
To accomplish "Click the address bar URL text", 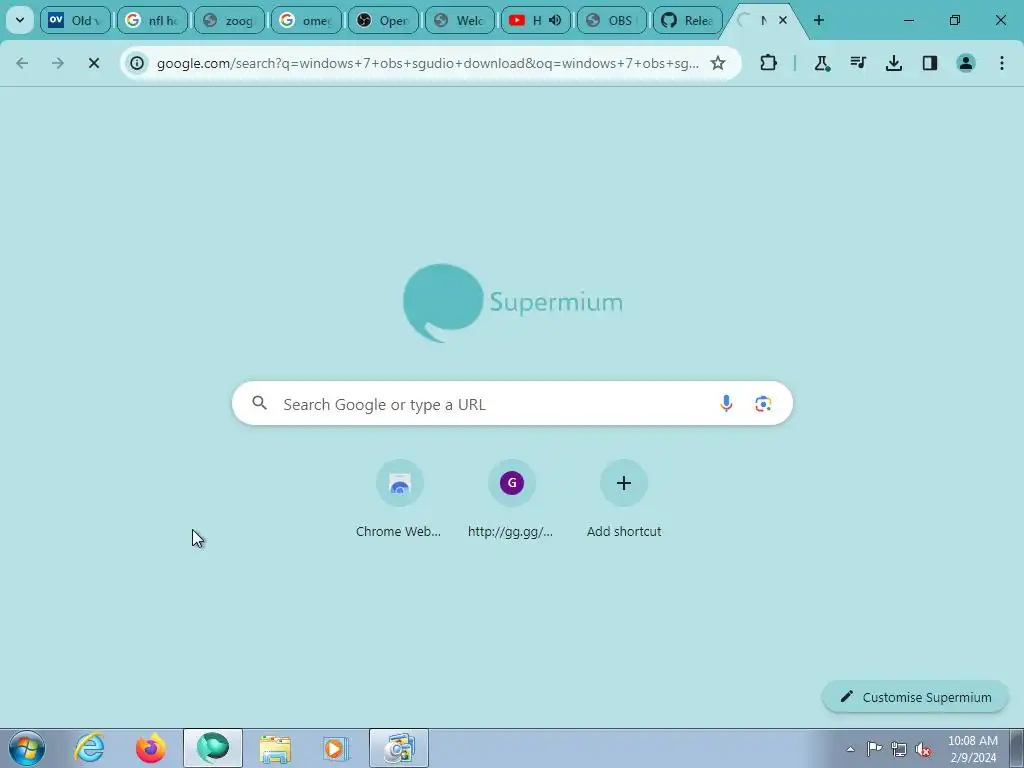I will [x=428, y=63].
